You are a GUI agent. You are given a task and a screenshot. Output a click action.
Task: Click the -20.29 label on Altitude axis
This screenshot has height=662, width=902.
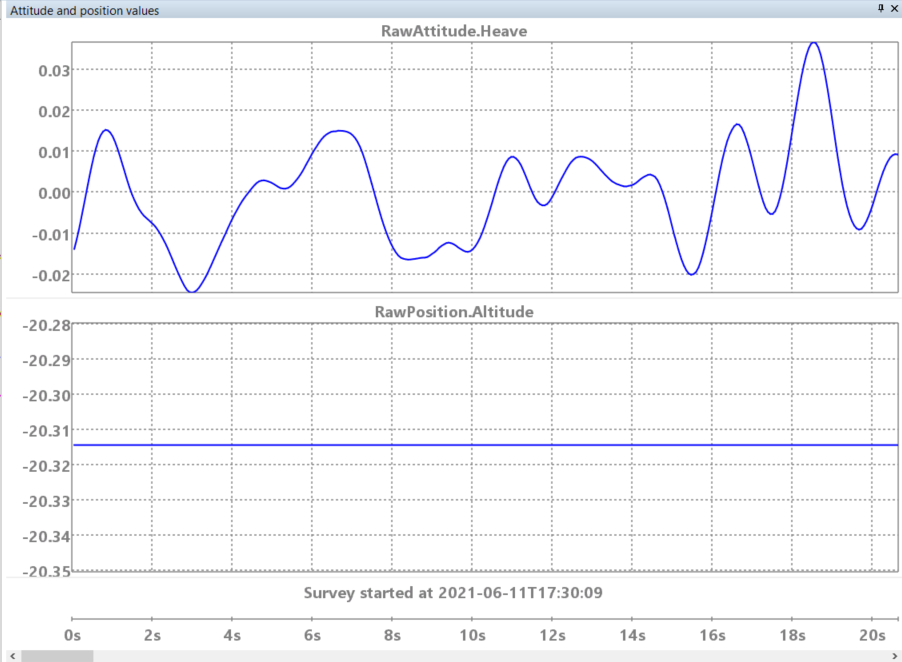(x=46, y=361)
